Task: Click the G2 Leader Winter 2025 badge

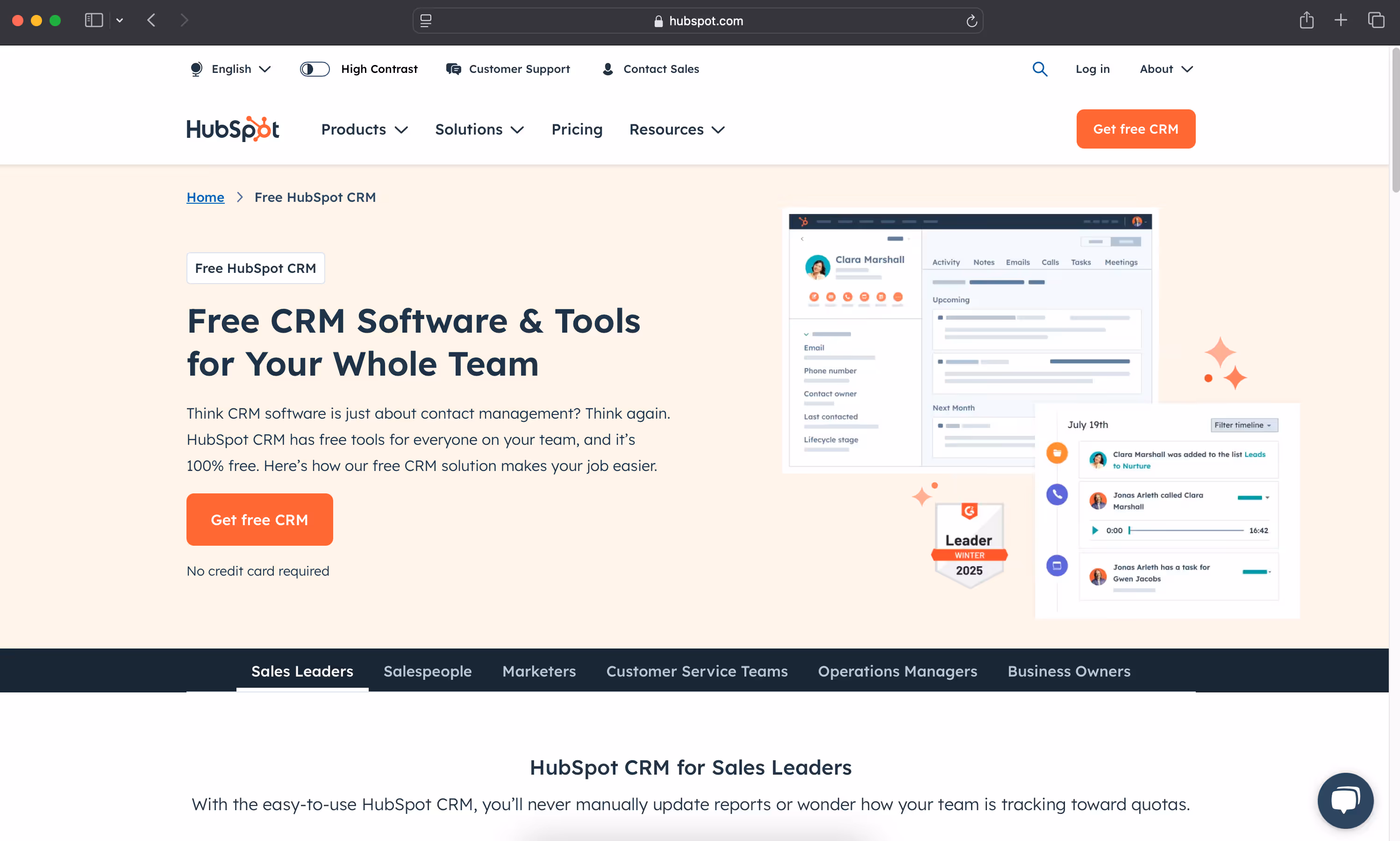Action: pos(969,545)
